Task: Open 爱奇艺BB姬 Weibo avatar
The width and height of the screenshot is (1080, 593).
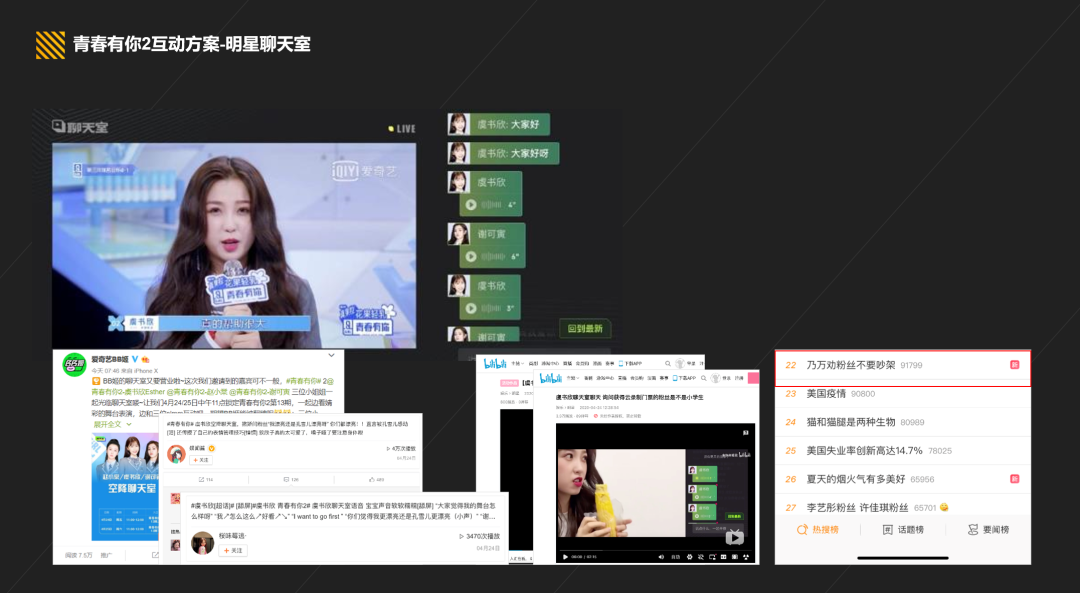Action: click(74, 364)
